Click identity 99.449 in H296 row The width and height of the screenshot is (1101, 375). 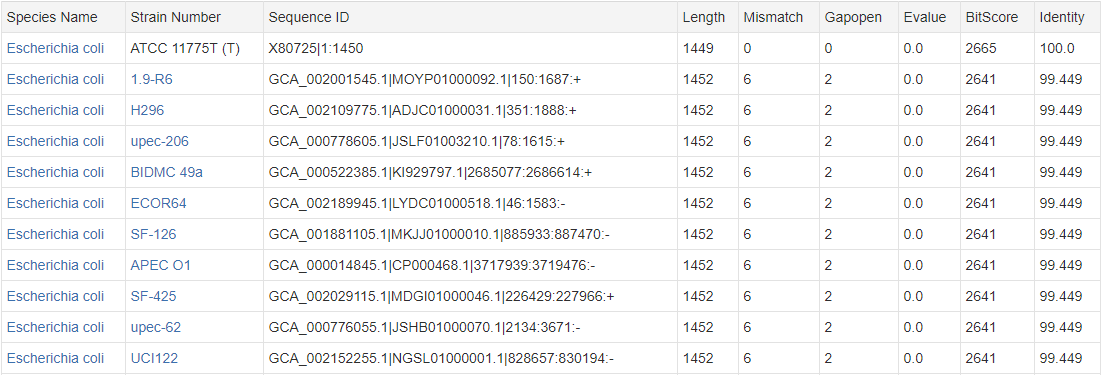1061,110
